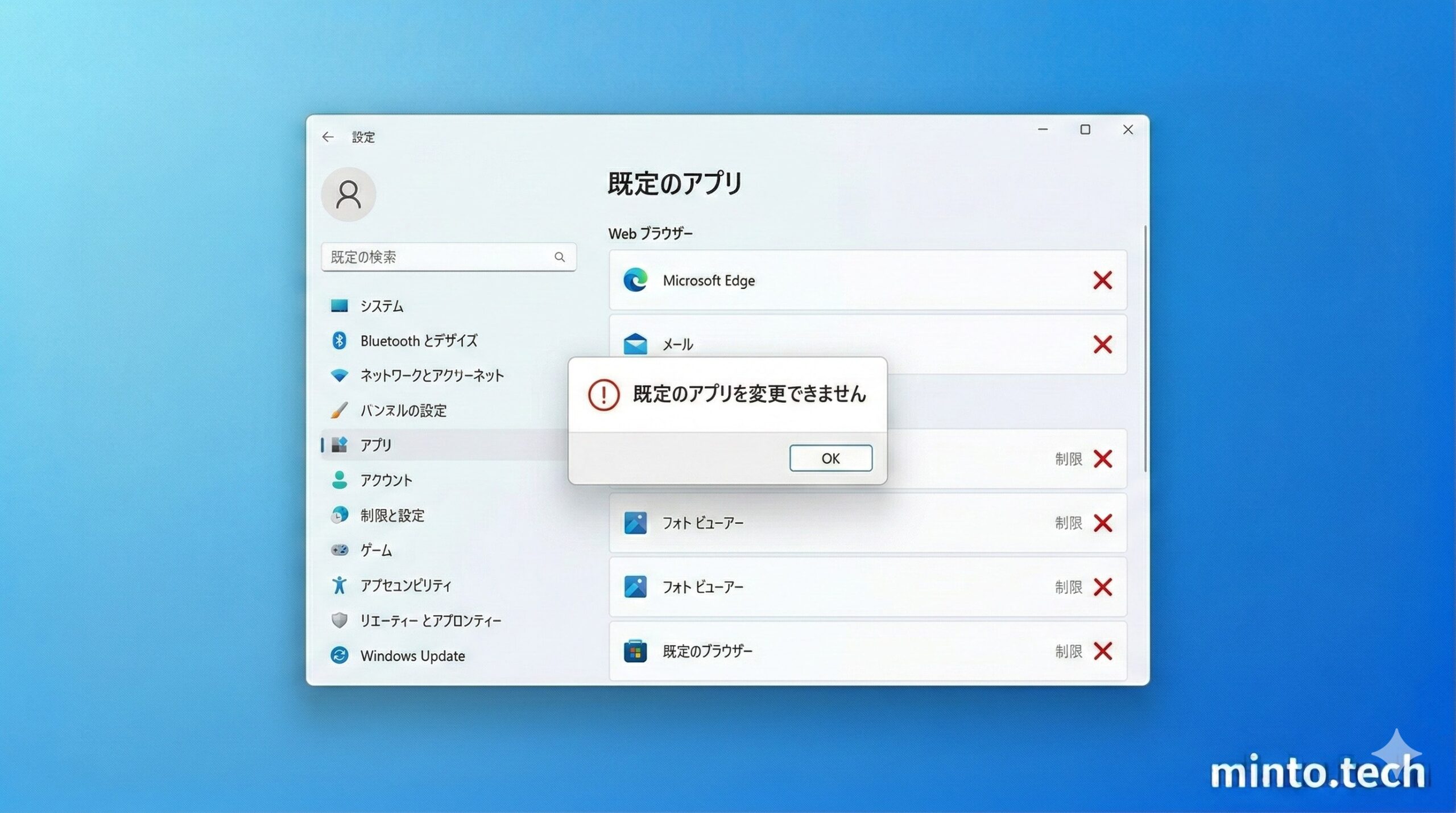Select システム in the sidebar
The width and height of the screenshot is (1456, 813).
click(380, 306)
